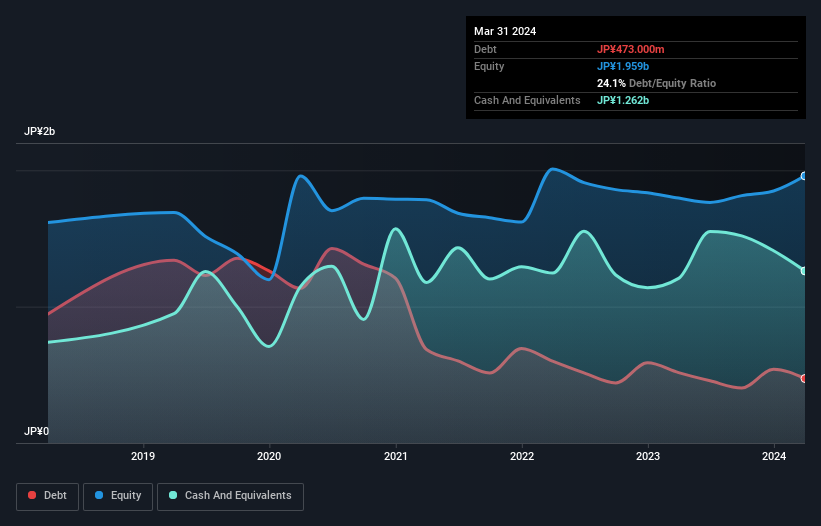Click the JP¥0 y-axis label

36,431
